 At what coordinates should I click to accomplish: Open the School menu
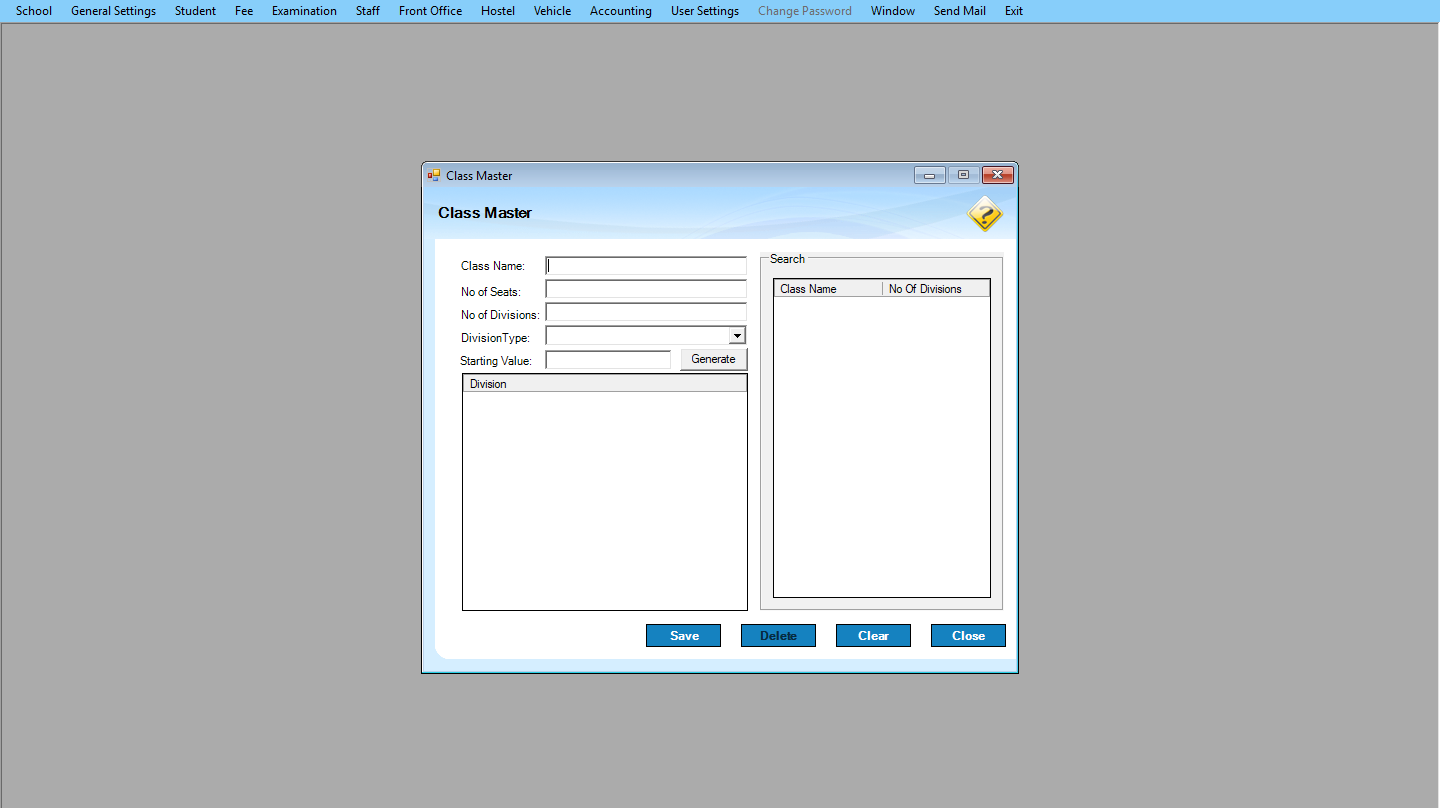34,11
